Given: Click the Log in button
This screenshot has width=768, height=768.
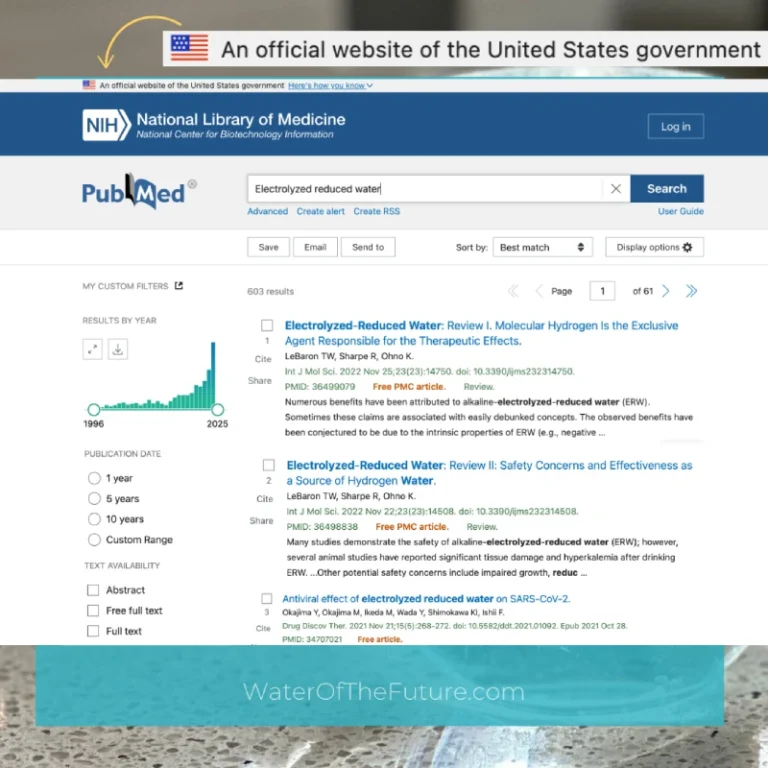Looking at the screenshot, I should pyautogui.click(x=675, y=126).
